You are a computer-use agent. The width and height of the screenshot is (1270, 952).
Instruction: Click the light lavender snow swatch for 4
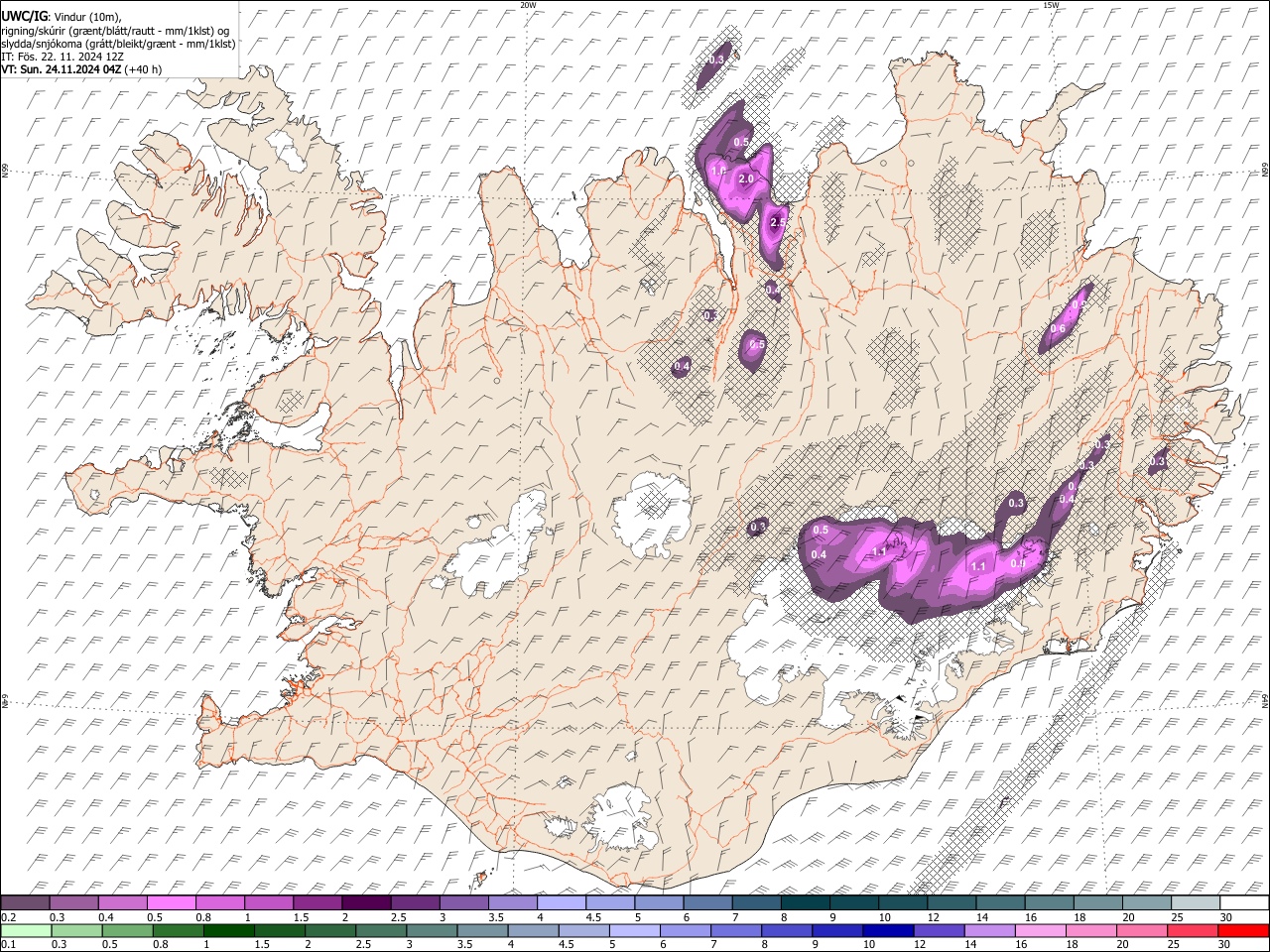click(562, 903)
